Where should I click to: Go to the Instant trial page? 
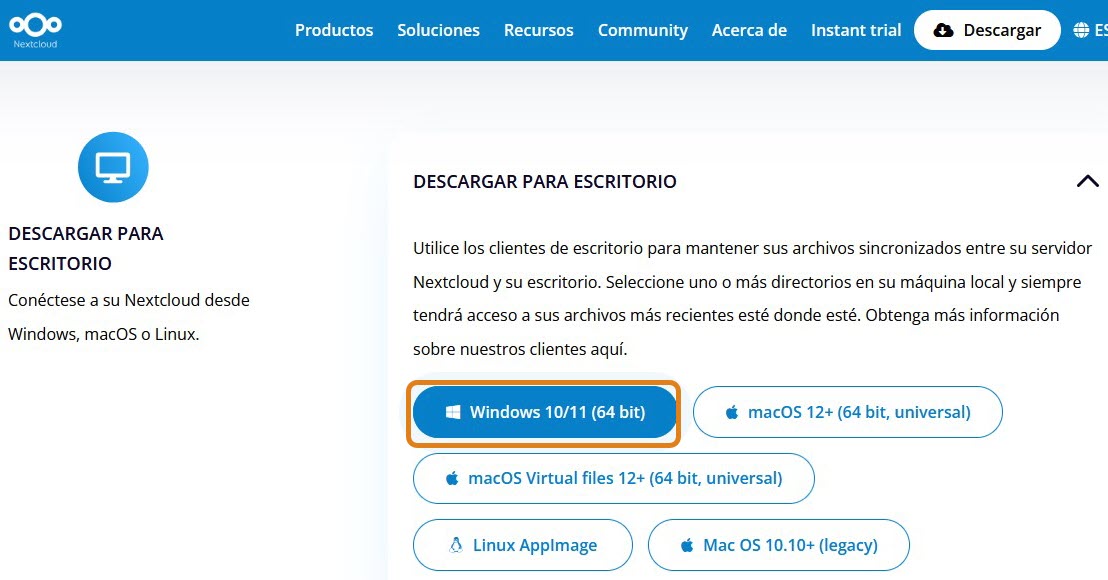pos(856,30)
